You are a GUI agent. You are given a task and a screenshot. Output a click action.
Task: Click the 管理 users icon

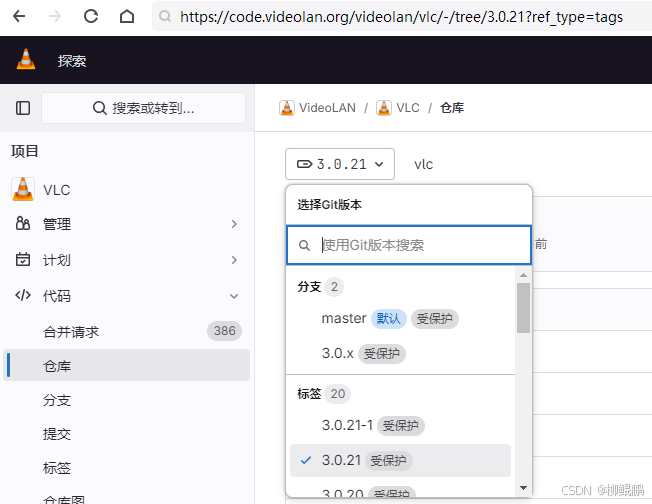point(23,224)
